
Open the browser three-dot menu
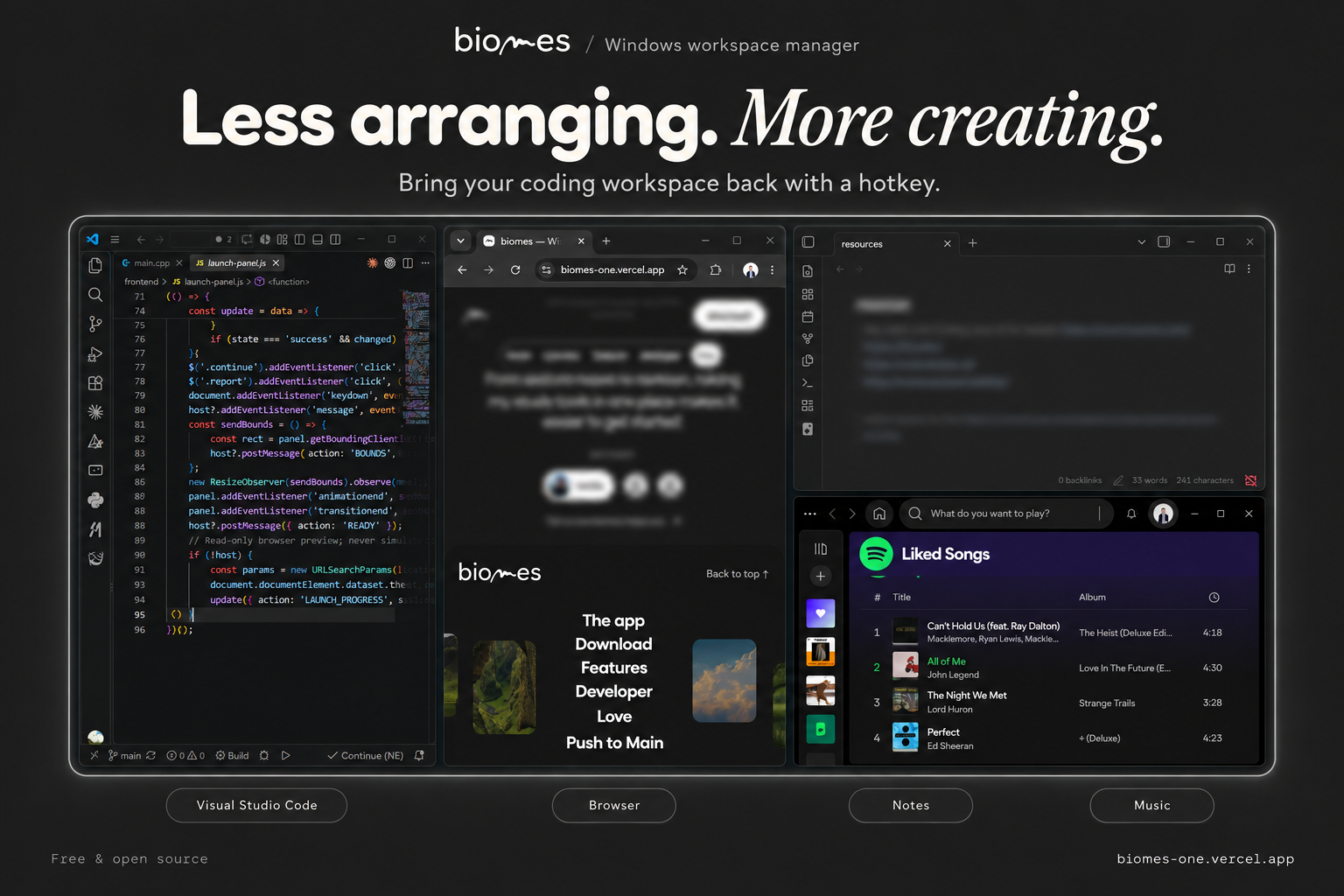pos(772,270)
